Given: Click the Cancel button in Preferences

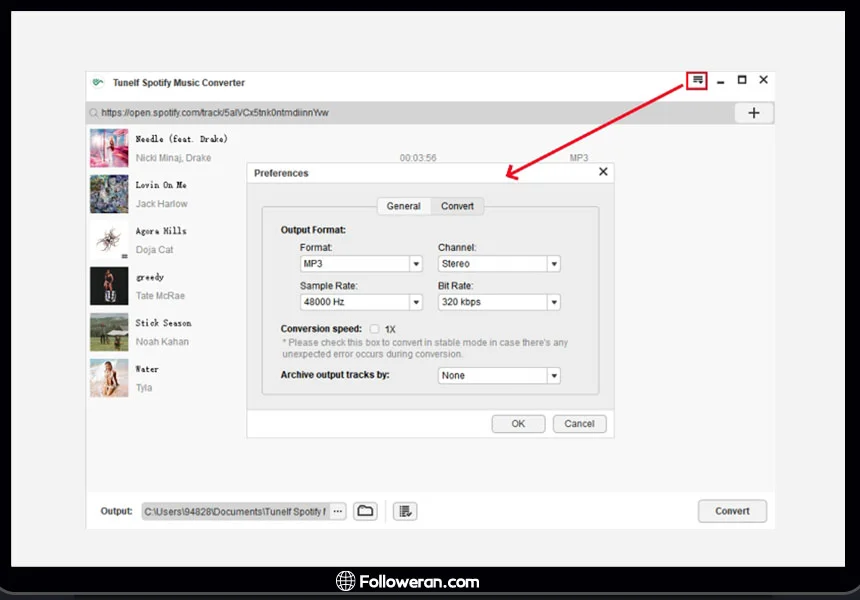Looking at the screenshot, I should [579, 424].
